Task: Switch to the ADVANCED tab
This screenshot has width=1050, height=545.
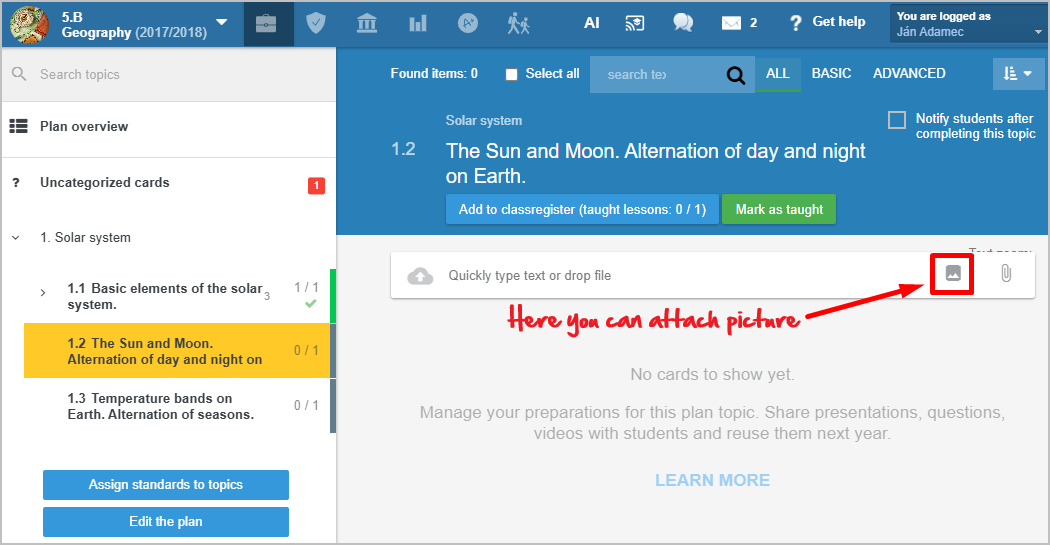Action: tap(908, 74)
